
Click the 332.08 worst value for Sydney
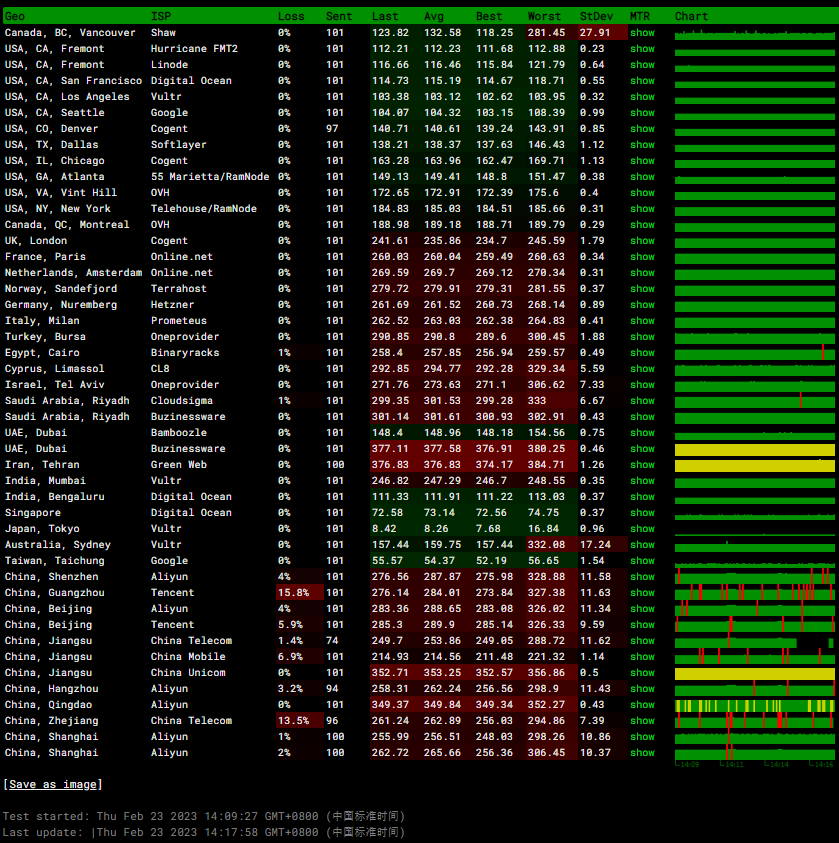tap(546, 545)
